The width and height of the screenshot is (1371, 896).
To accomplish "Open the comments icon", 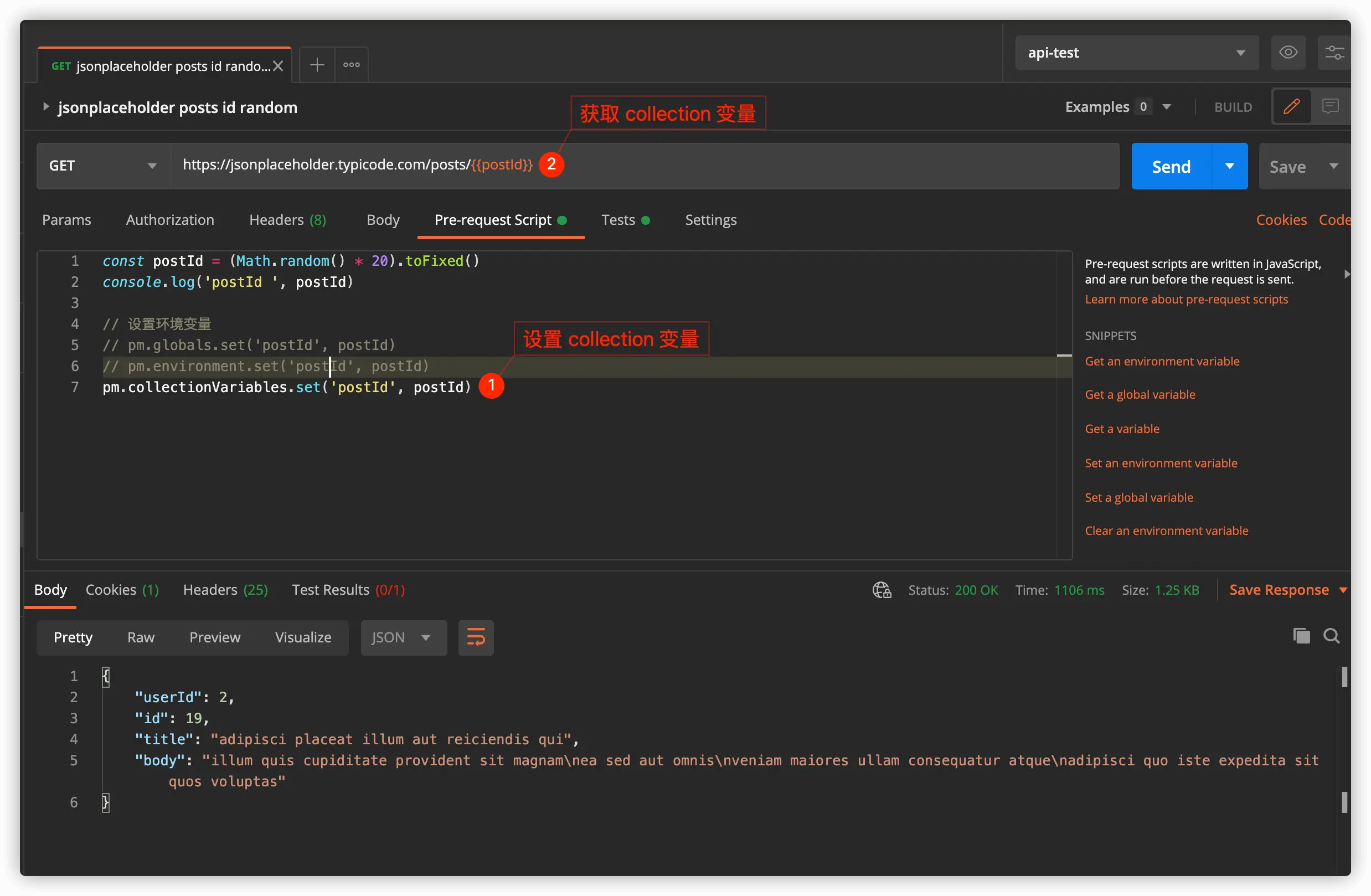I will point(1330,106).
